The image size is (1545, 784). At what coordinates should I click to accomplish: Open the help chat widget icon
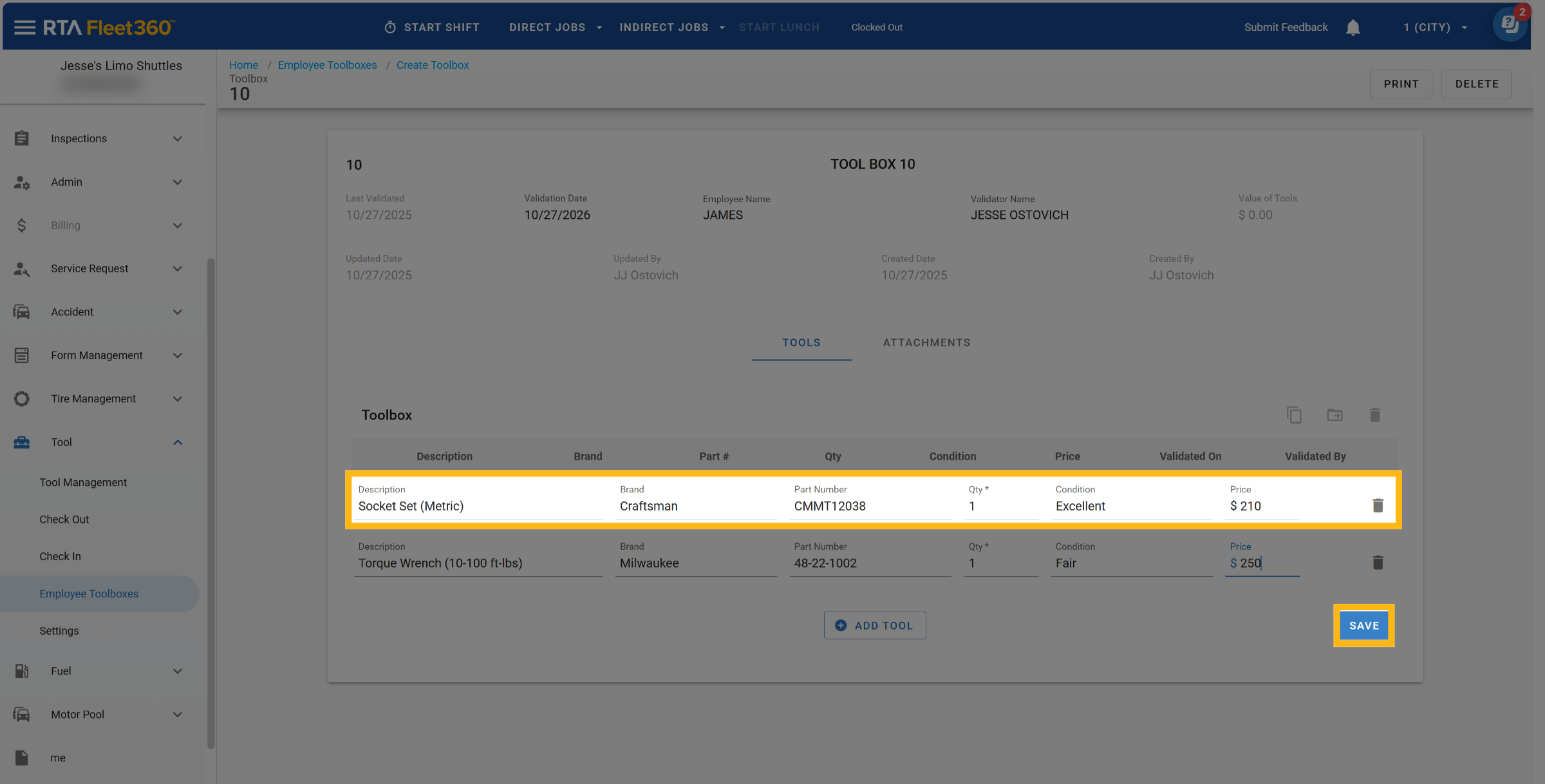coord(1509,26)
